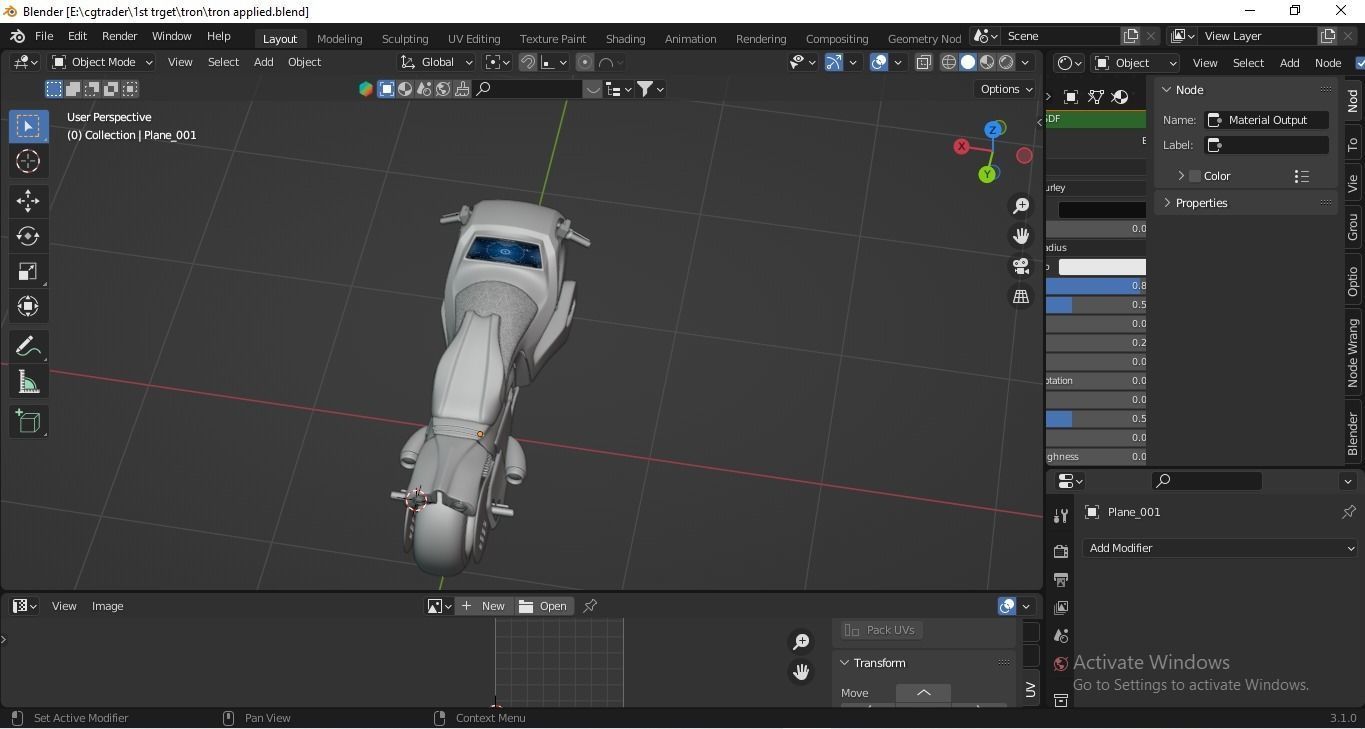Click the Material Output name field
1365x729 pixels.
click(x=1266, y=120)
